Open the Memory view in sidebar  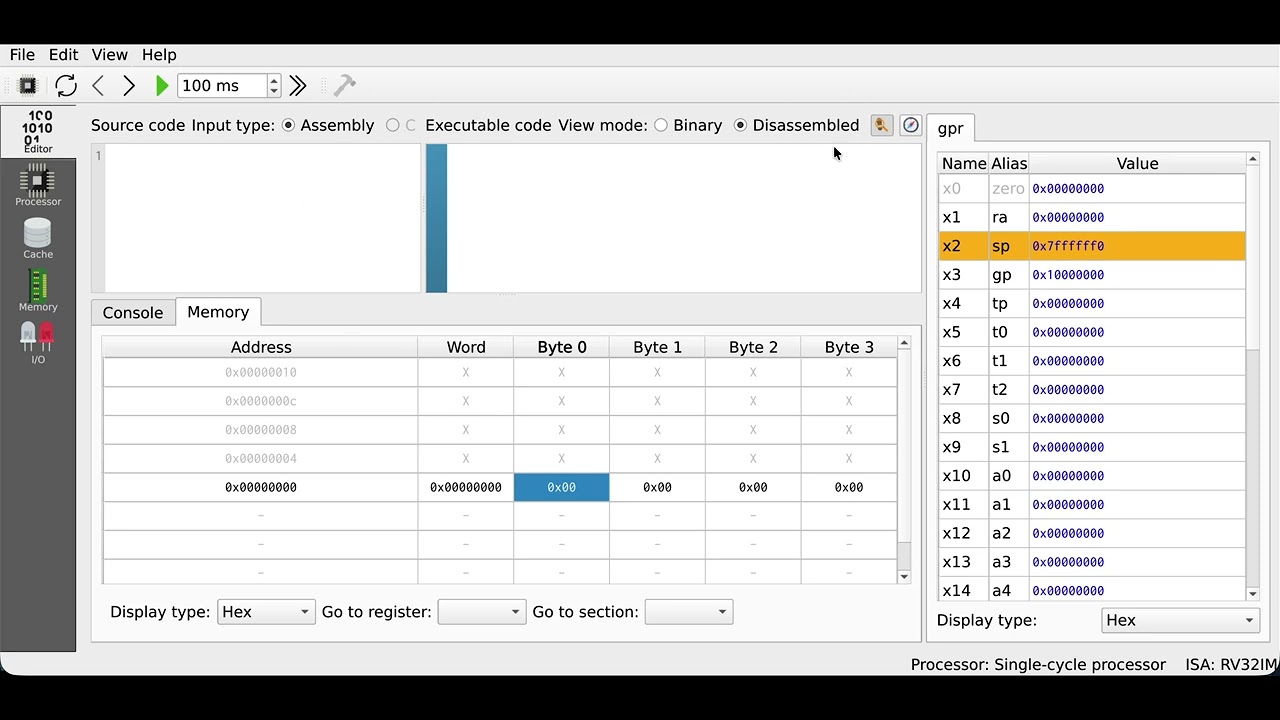click(x=38, y=292)
